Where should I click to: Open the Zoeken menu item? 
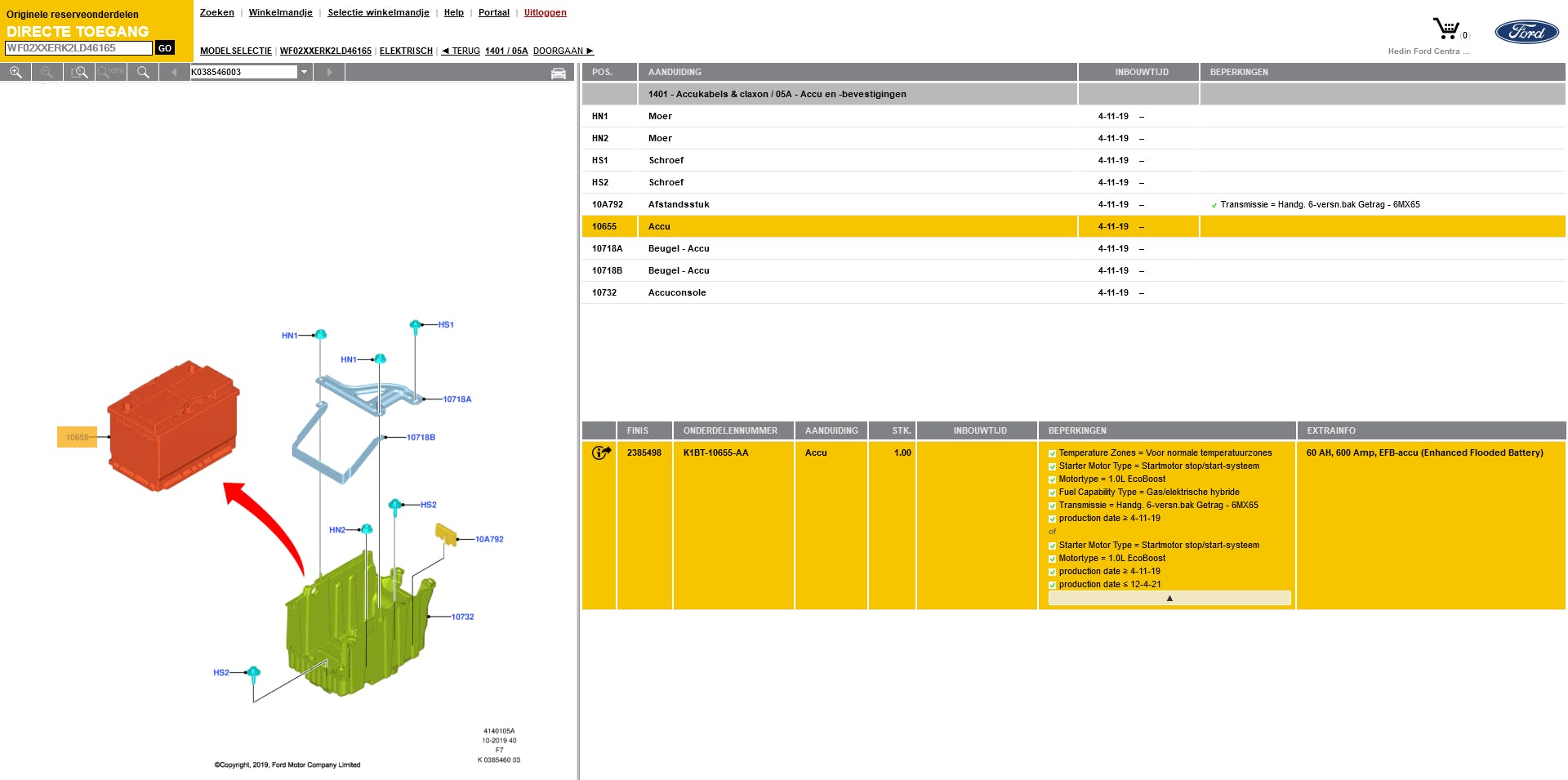216,12
